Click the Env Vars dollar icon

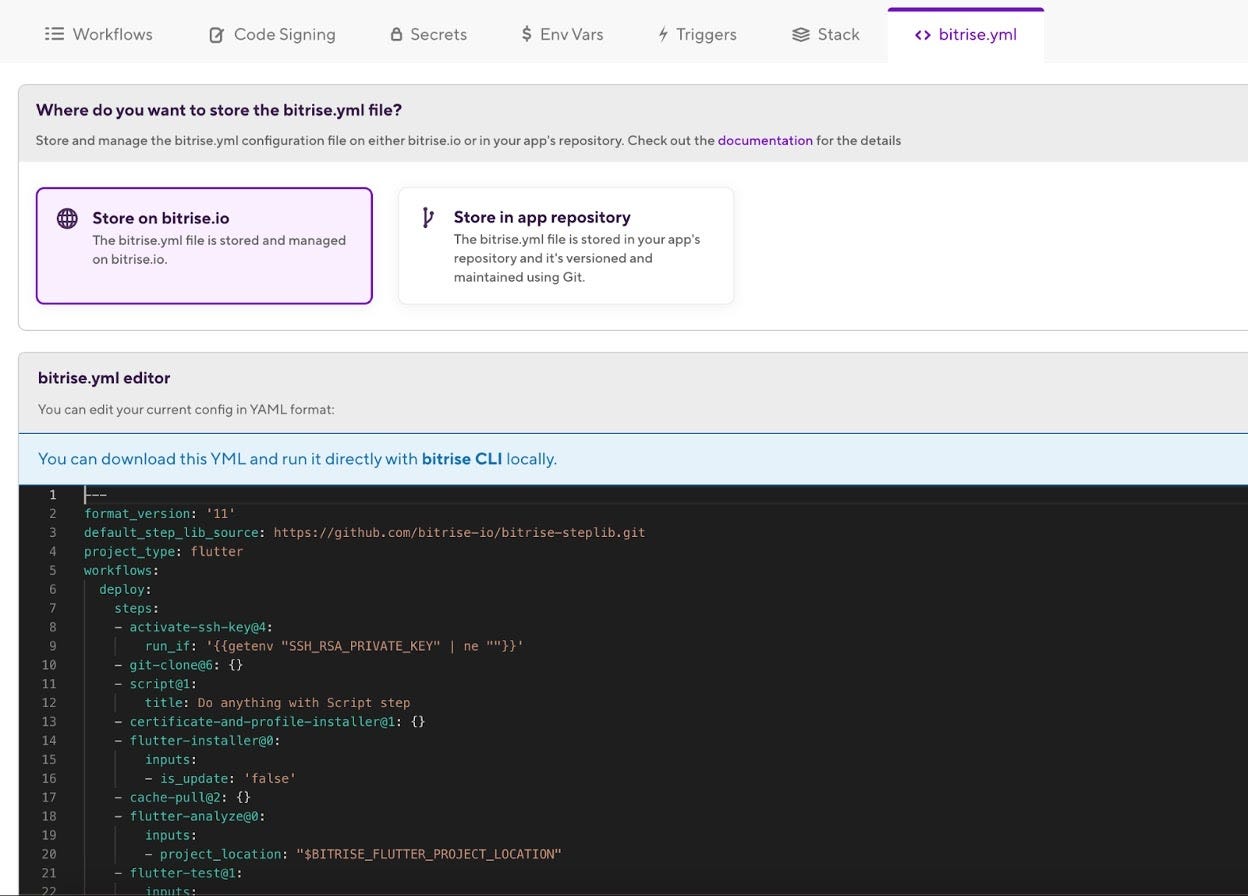pos(526,34)
